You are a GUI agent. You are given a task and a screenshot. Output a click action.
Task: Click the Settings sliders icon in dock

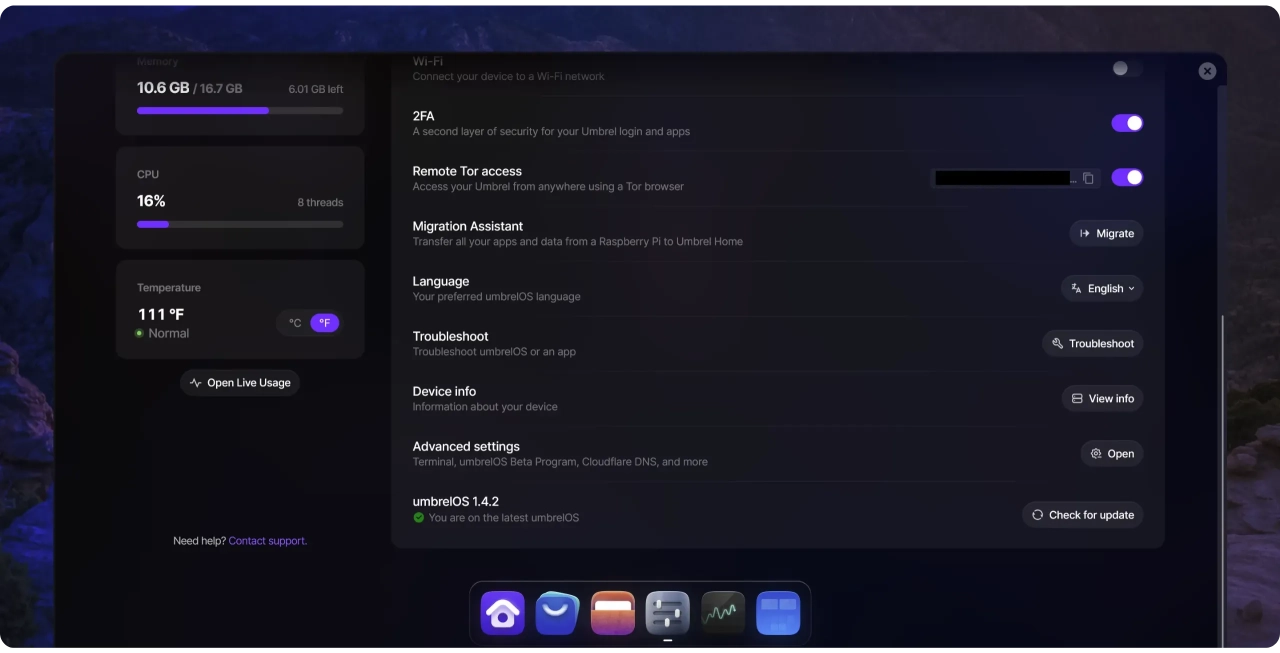click(x=667, y=613)
